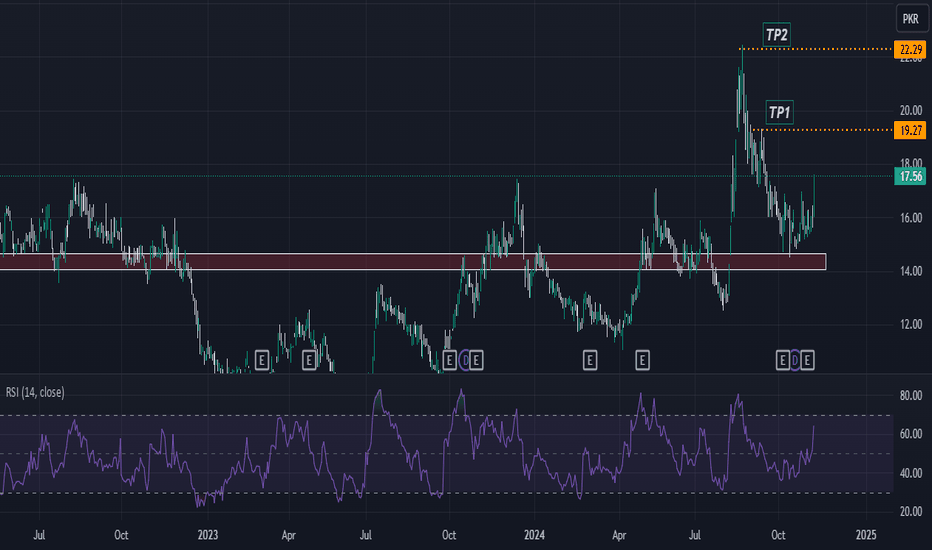Screen dimensions: 932x550
Task: Click the 22.29 orange price label
Action: (x=910, y=49)
